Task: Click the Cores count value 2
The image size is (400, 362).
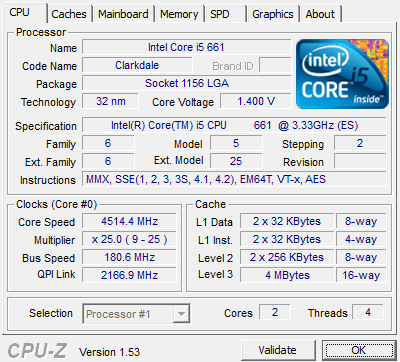Action: pos(275,312)
